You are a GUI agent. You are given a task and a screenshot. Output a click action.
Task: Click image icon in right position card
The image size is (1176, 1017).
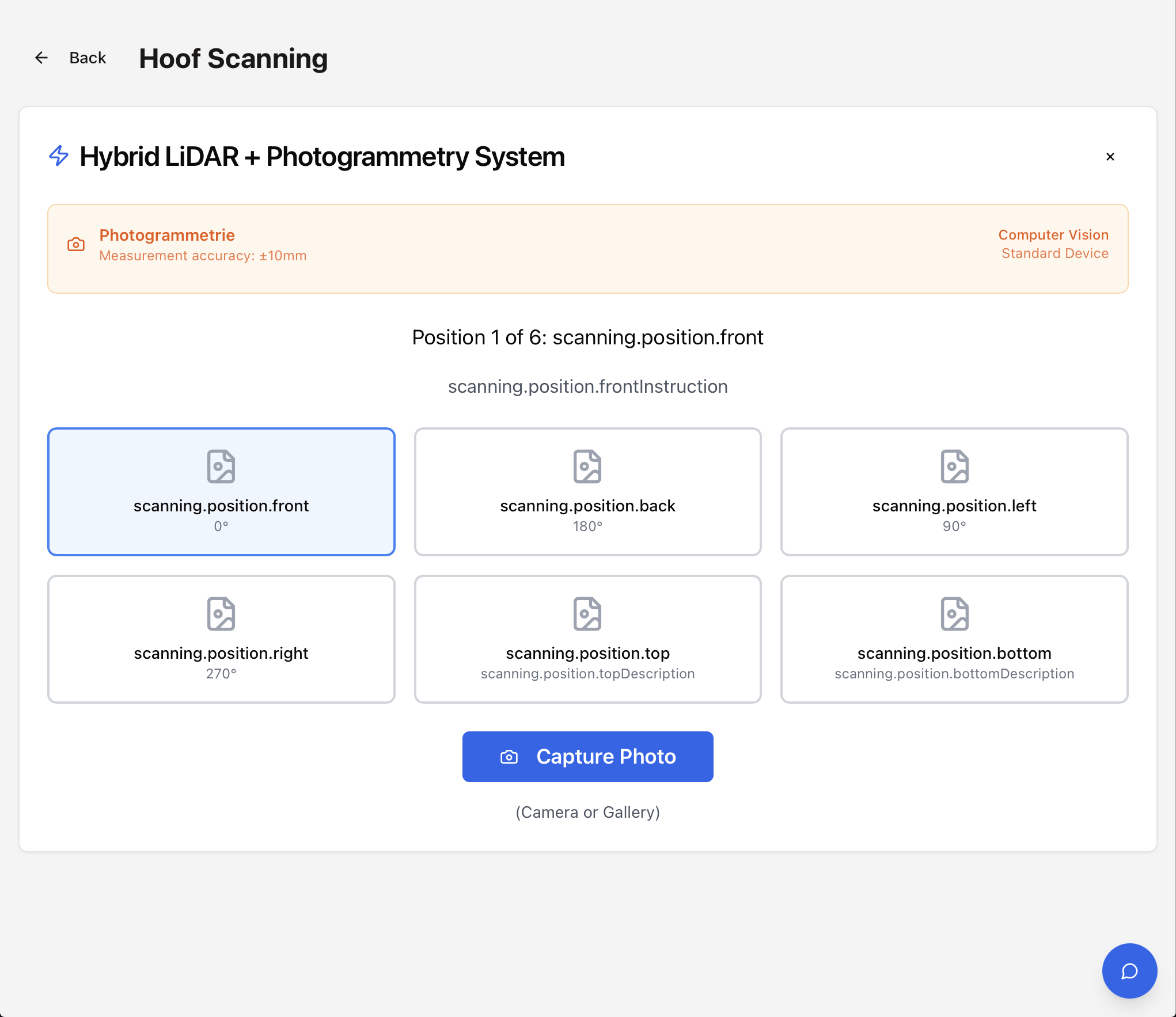pos(221,614)
